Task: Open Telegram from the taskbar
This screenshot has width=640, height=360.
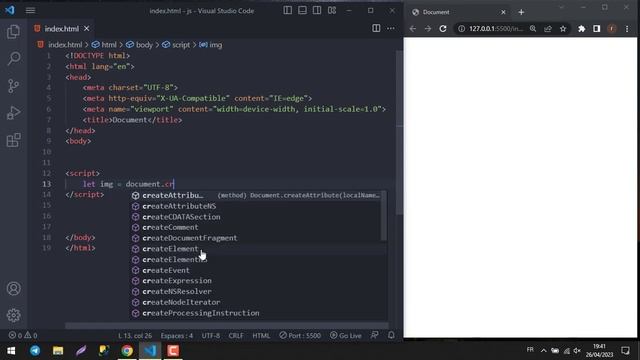Action: [35, 351]
